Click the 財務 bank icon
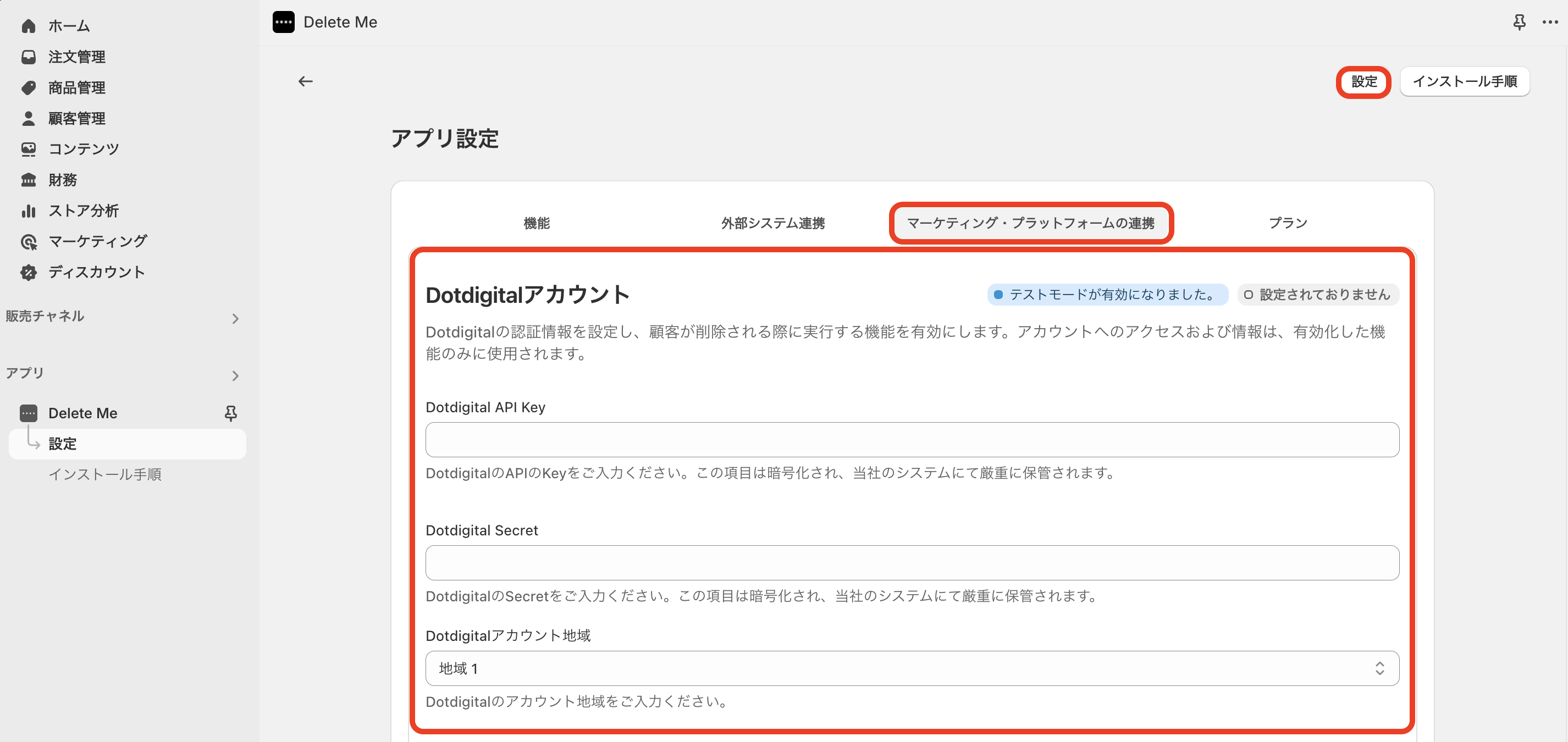 click(28, 180)
